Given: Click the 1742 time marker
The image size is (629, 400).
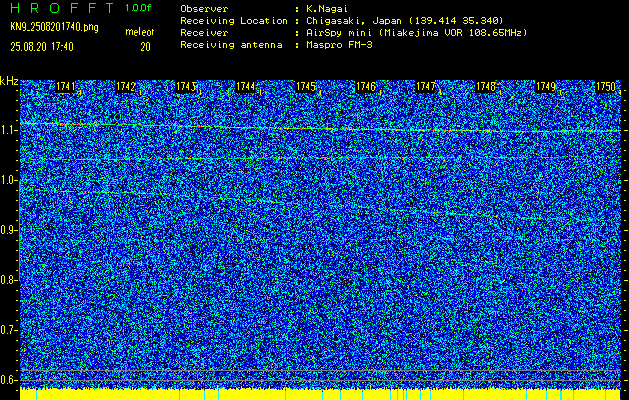Looking at the screenshot, I should coord(126,87).
